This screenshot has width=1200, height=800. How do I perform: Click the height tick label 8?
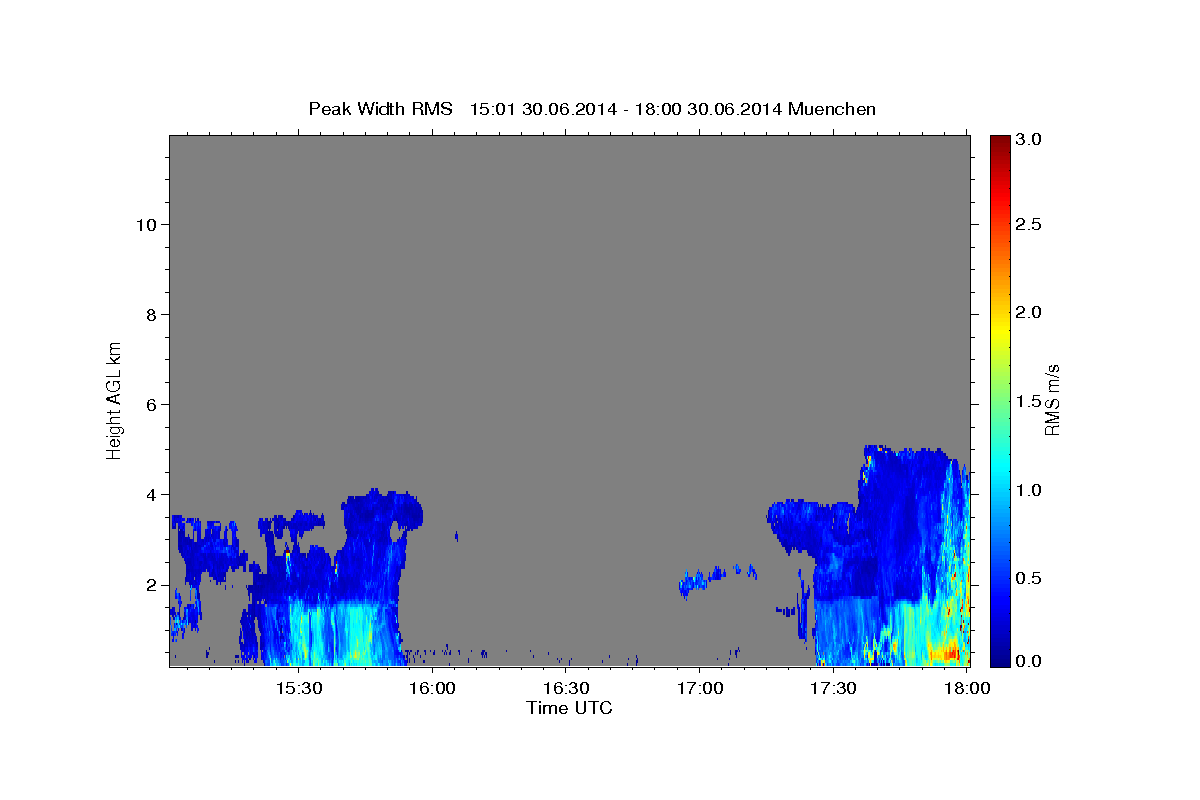pyautogui.click(x=151, y=315)
